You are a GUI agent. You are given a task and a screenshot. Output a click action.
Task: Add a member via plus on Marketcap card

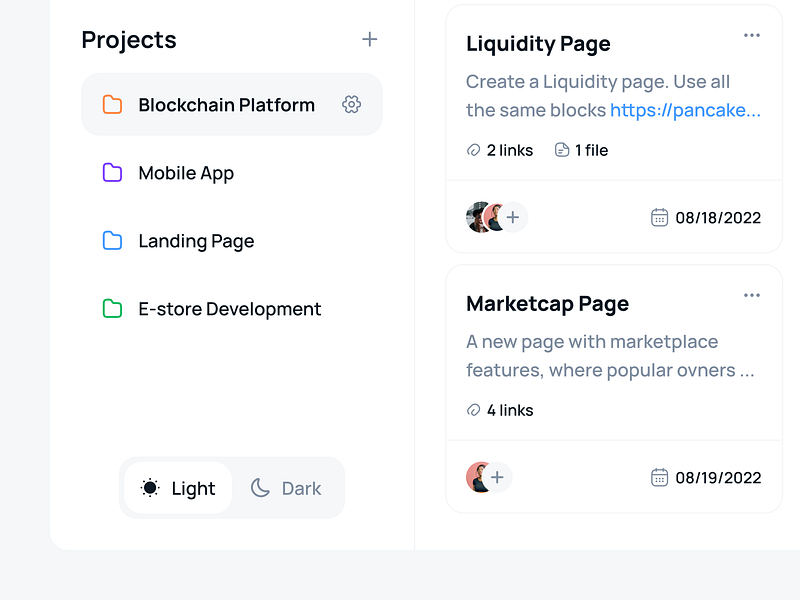click(x=498, y=477)
